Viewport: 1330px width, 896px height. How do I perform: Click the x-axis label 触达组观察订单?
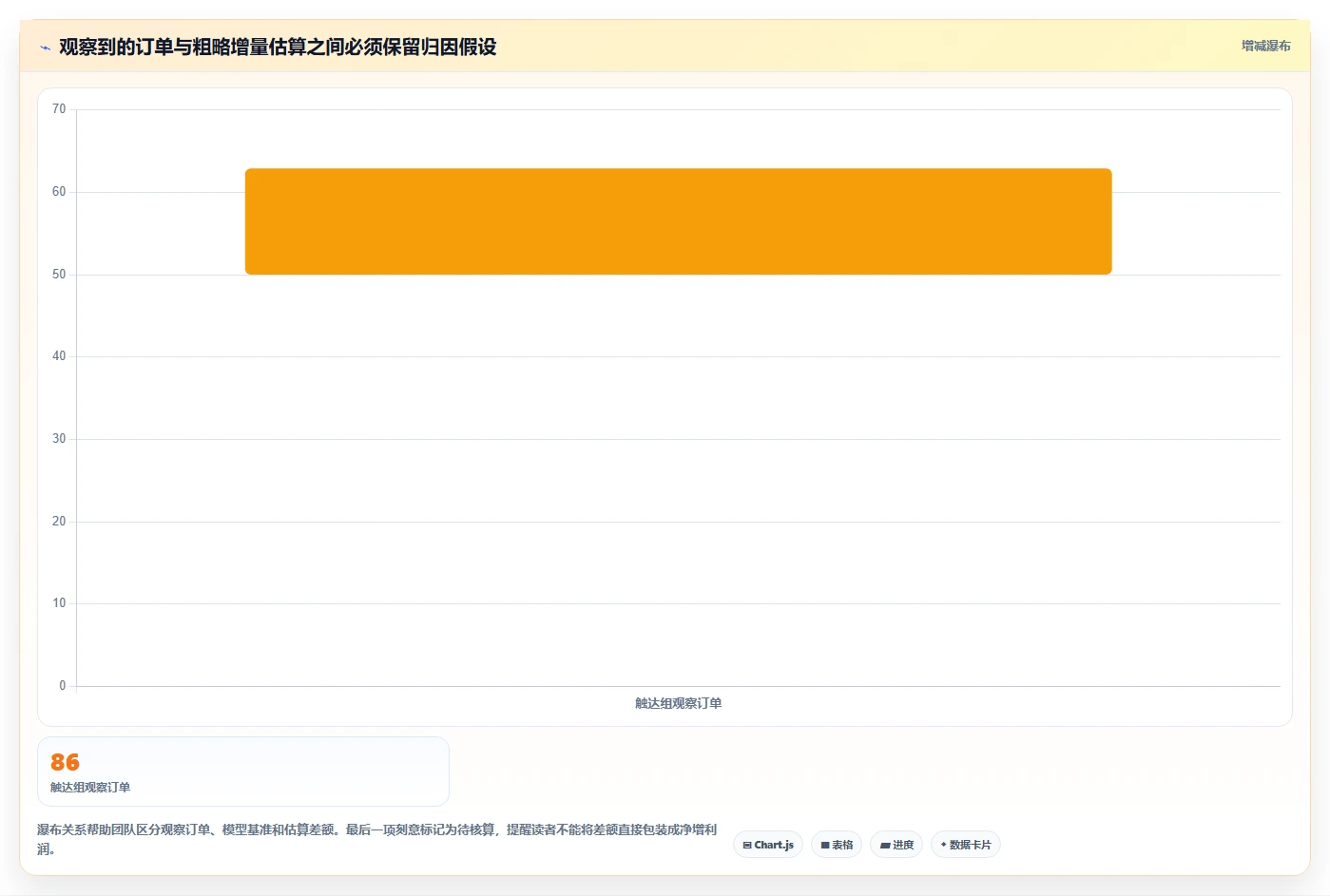679,703
